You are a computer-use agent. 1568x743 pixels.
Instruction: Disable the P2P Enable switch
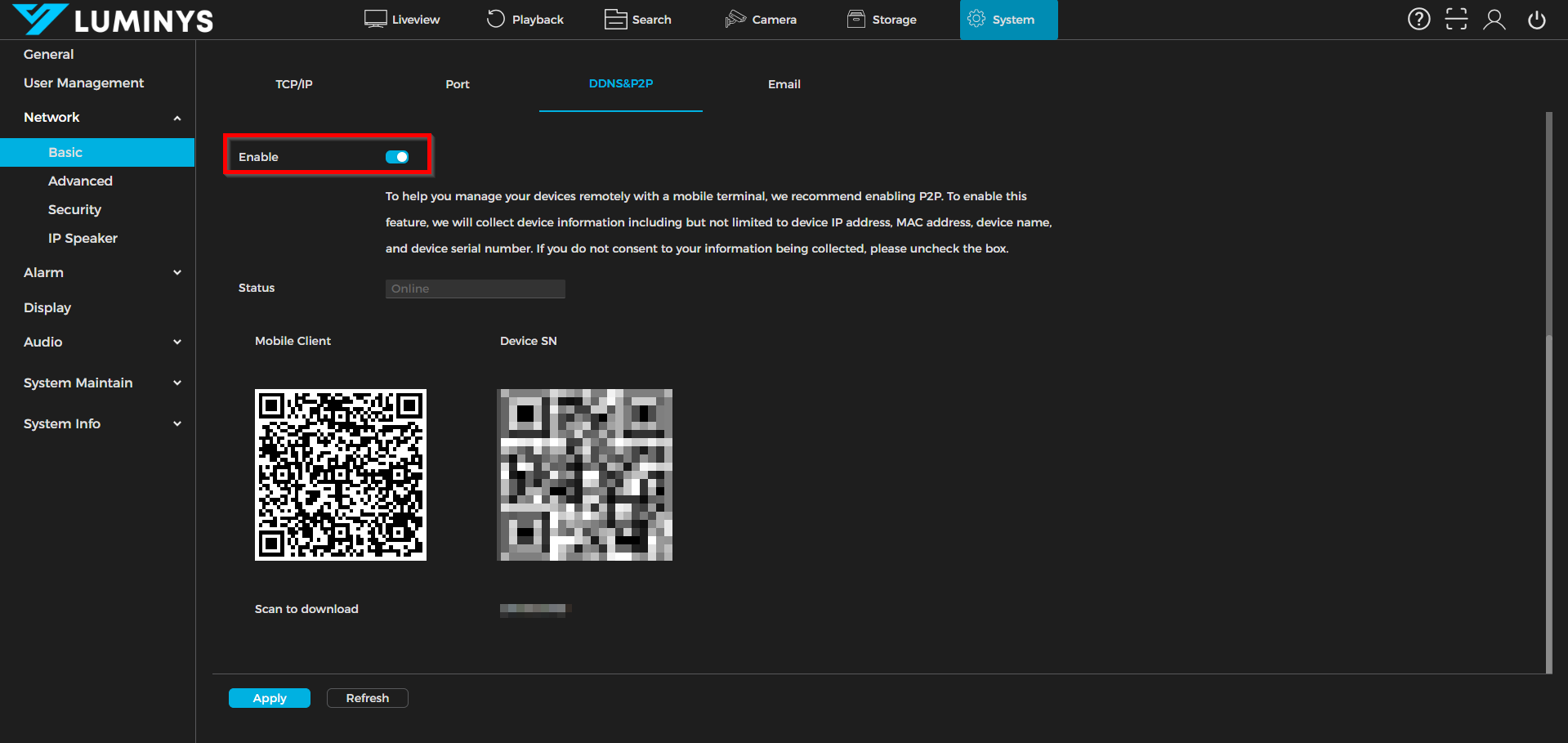tap(397, 157)
